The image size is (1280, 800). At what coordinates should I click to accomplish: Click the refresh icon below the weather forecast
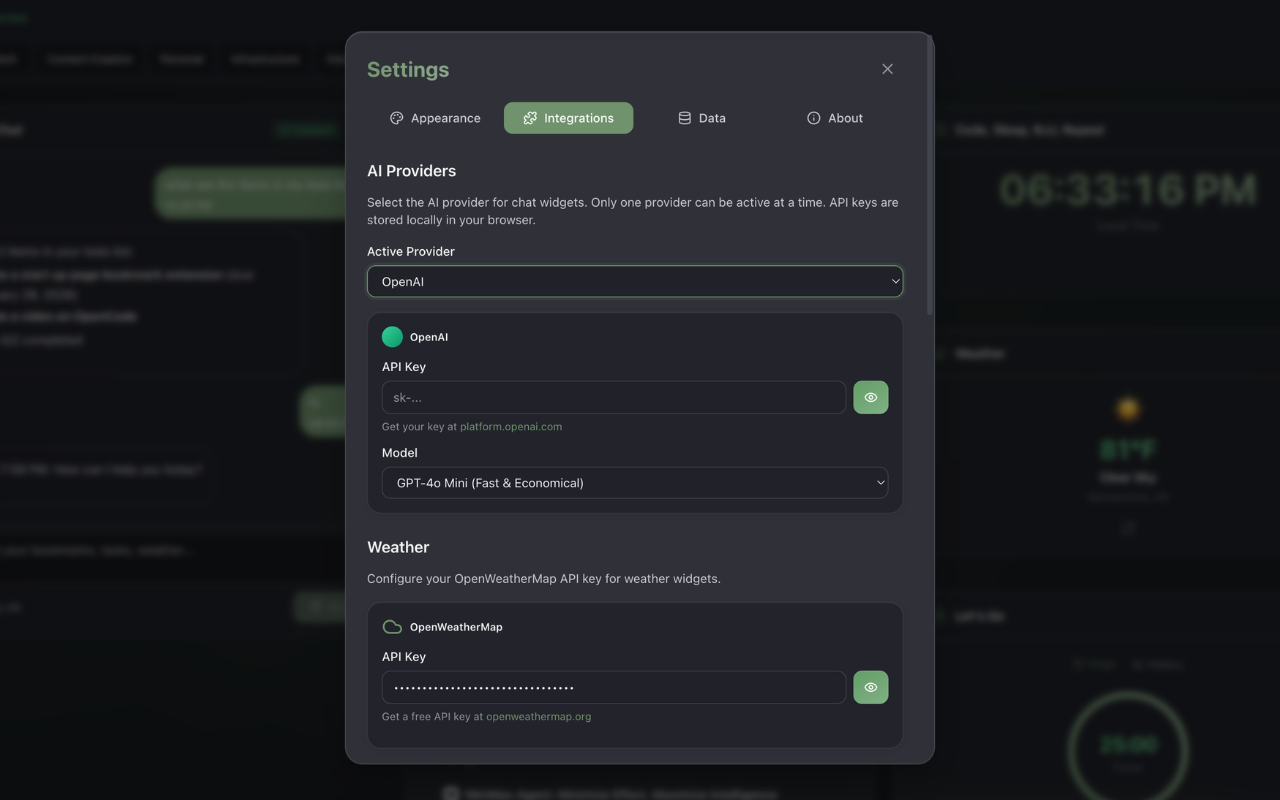(x=1128, y=527)
